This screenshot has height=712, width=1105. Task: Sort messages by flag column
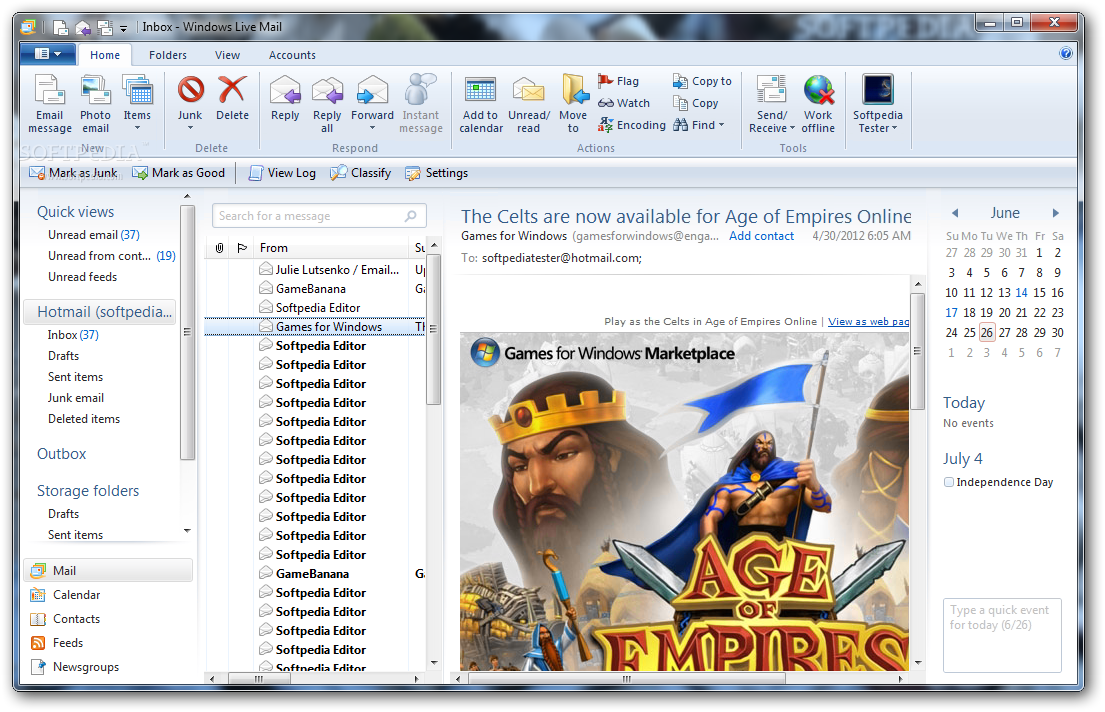pos(242,248)
